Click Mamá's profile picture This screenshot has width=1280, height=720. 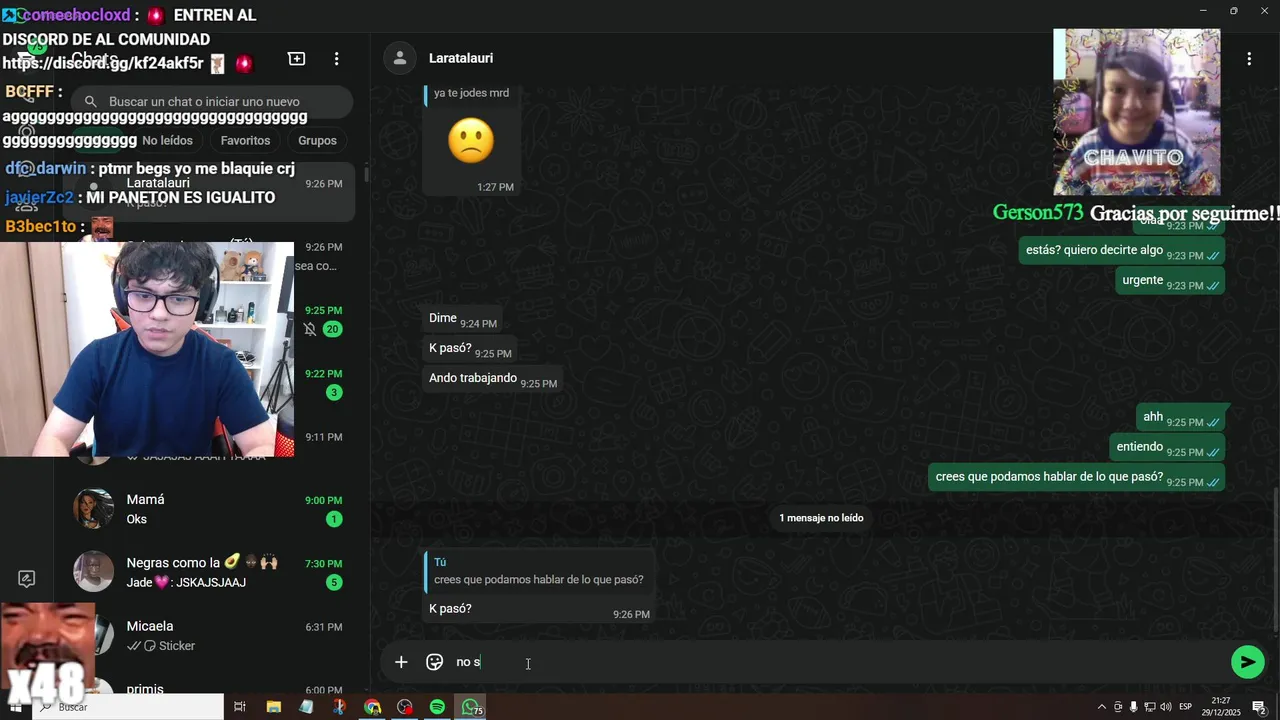(94, 509)
